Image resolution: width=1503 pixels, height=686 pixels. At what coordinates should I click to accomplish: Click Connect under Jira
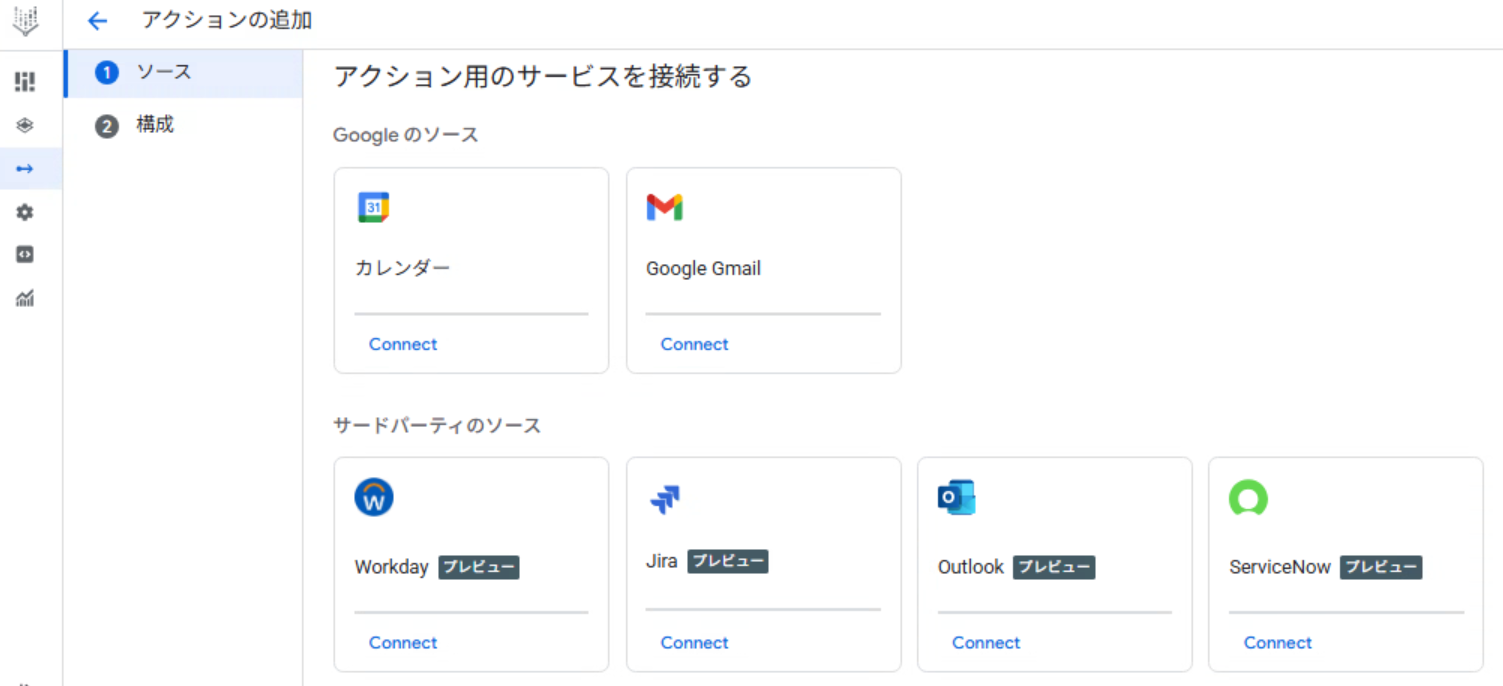click(694, 642)
